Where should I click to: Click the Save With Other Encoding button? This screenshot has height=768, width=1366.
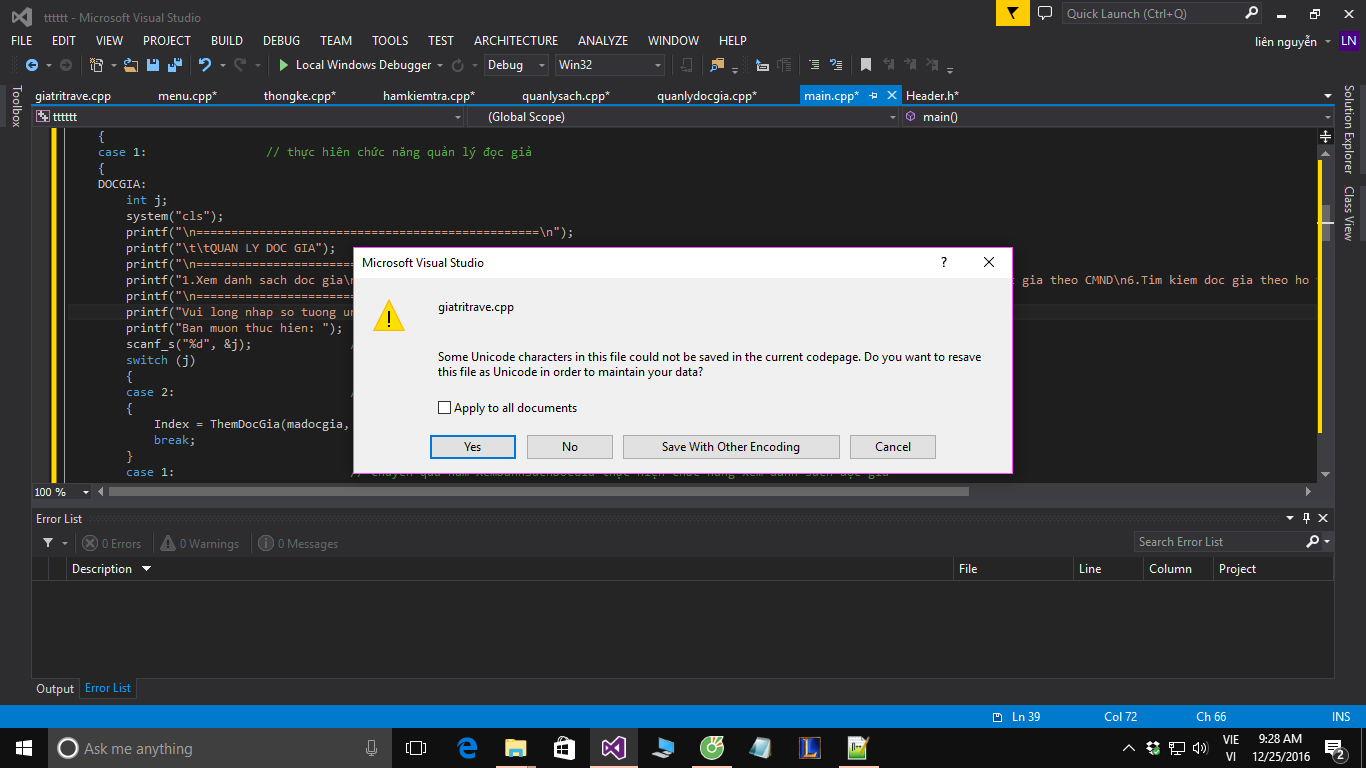(730, 447)
